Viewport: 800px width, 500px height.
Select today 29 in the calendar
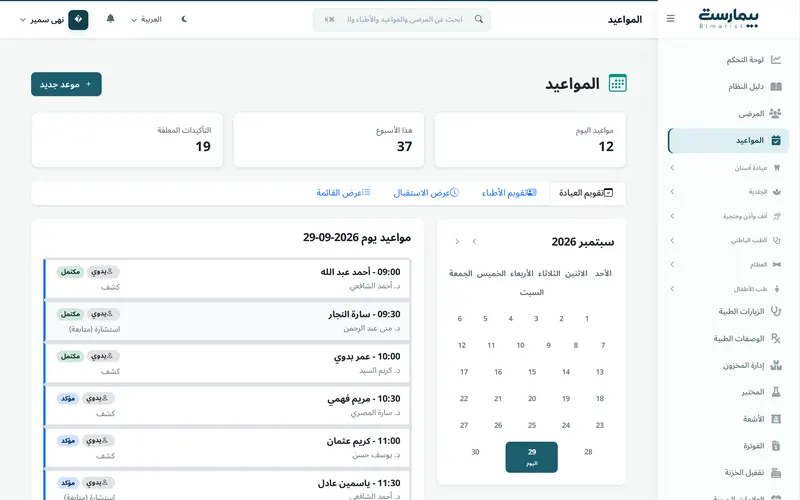tap(532, 457)
